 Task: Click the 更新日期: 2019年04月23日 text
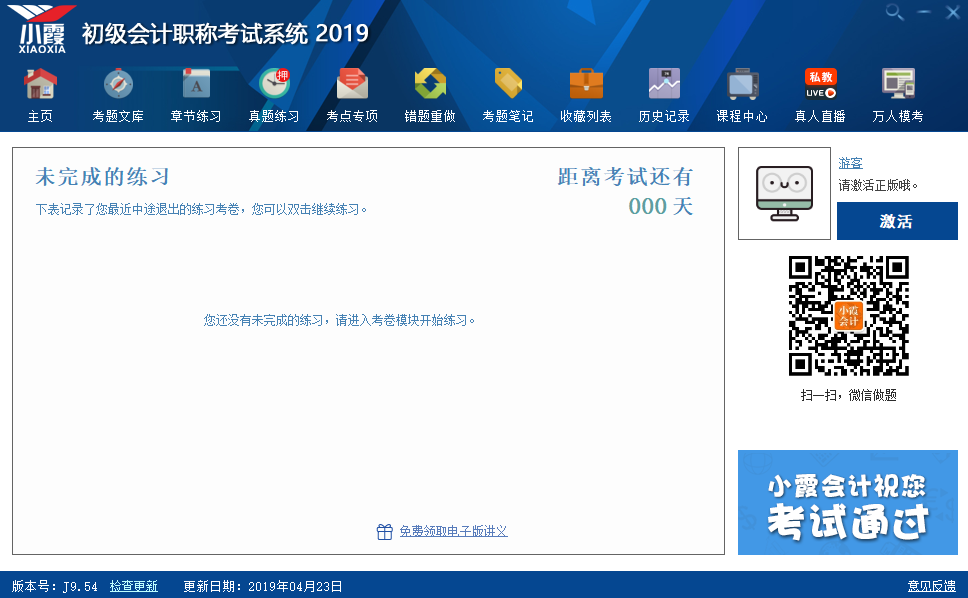tap(263, 586)
